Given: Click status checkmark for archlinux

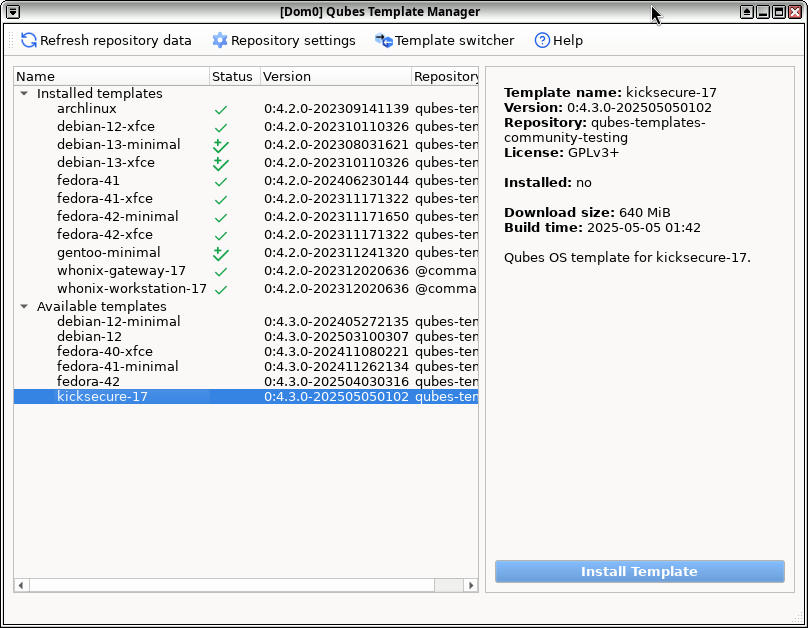Looking at the screenshot, I should 221,110.
